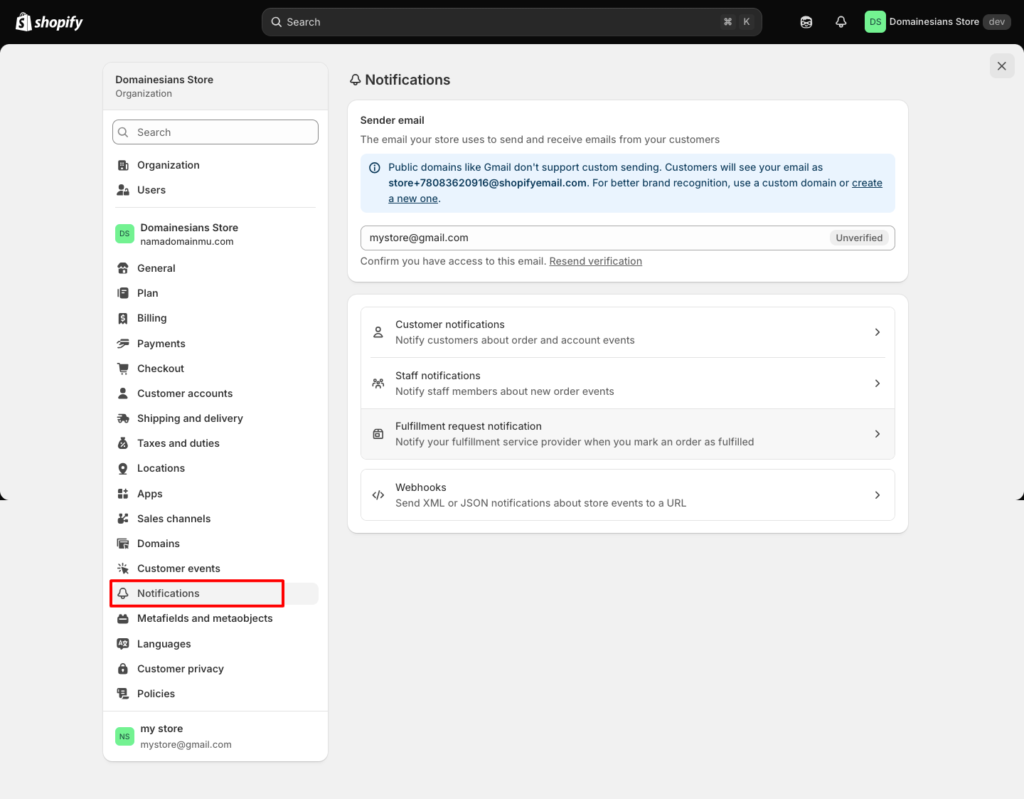Image resolution: width=1024 pixels, height=799 pixels.
Task: Open the Sidekick assistant icon in top bar
Action: tap(806, 22)
